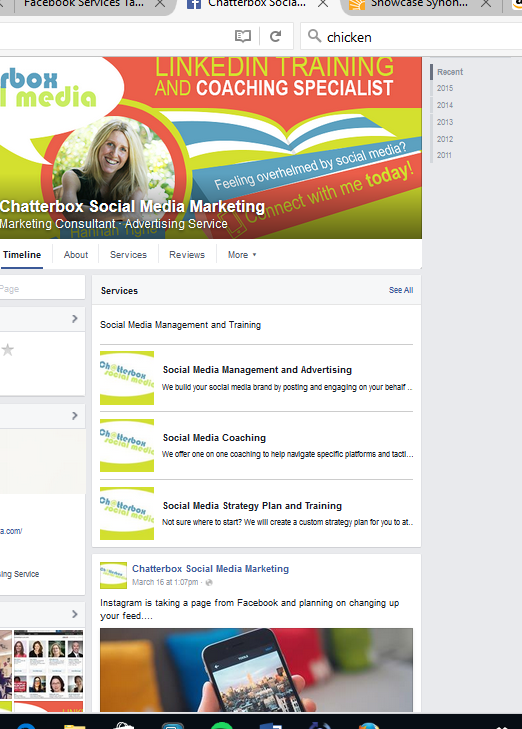Screen dimensions: 522x729
Task: Jump to 2012 in timeline navigator
Action: pyautogui.click(x=445, y=139)
